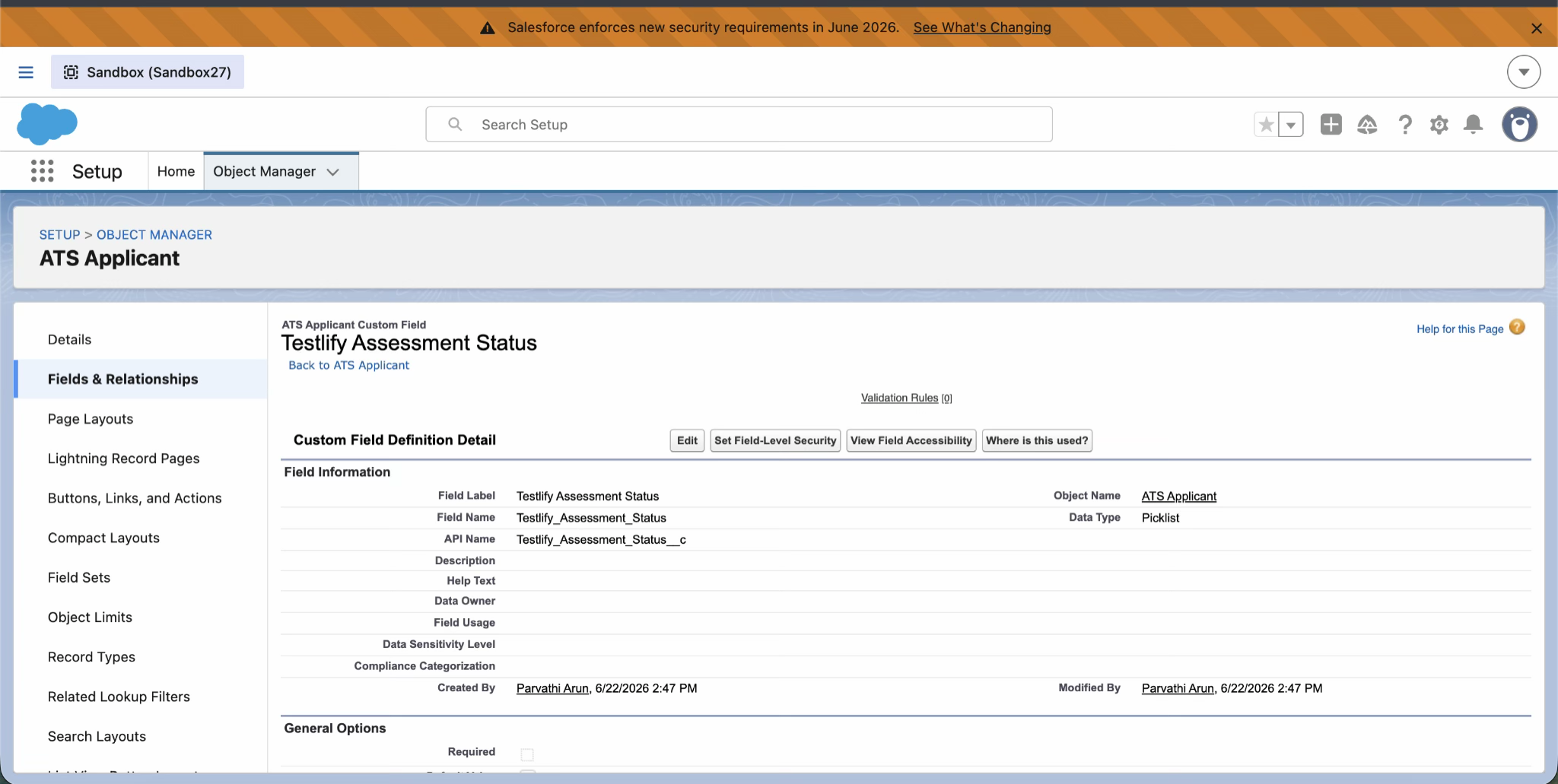Click the Picklist data type value

1160,518
